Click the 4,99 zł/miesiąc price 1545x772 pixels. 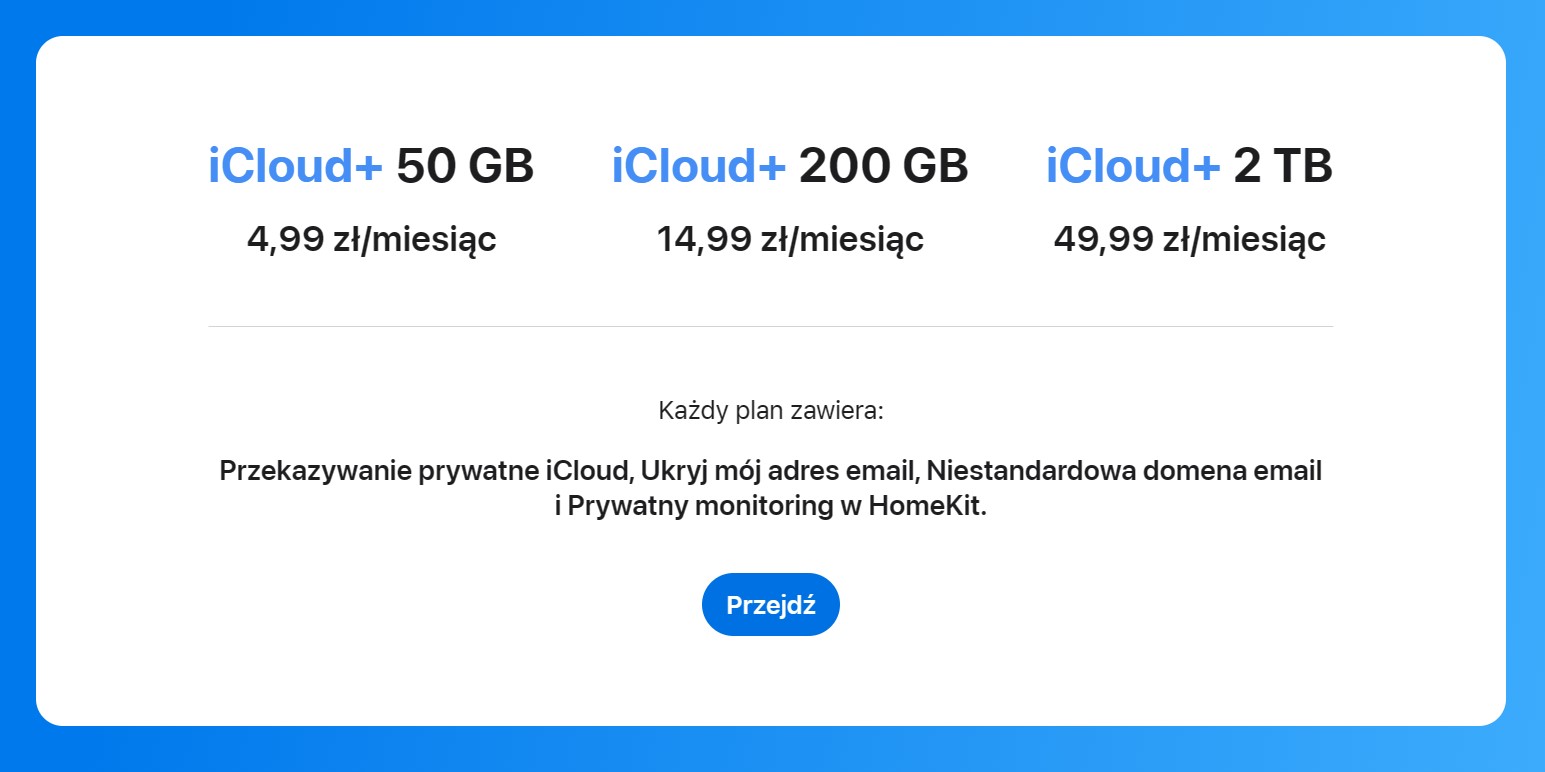pos(371,240)
